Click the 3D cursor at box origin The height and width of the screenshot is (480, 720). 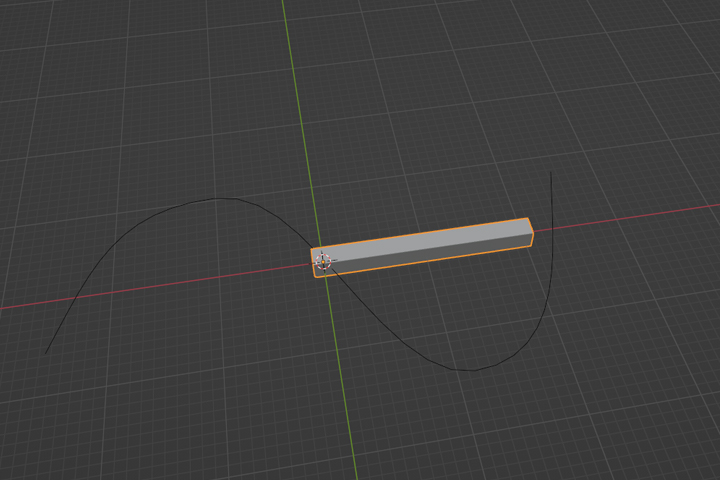tap(323, 262)
